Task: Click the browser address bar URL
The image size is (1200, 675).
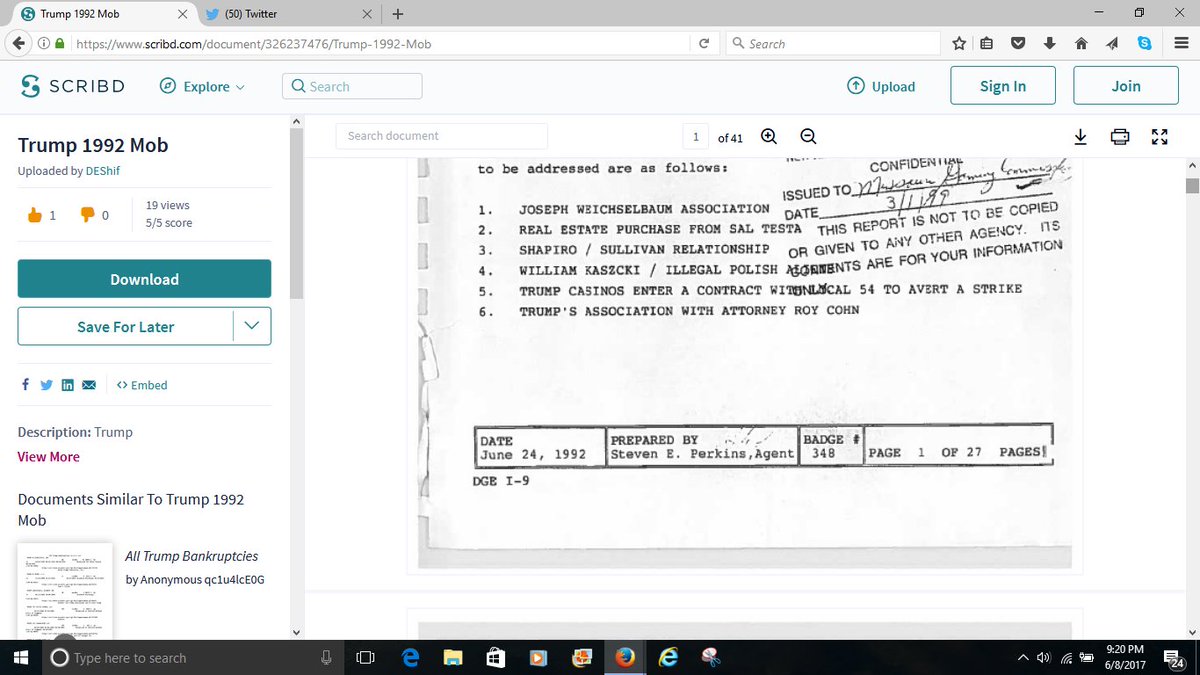Action: coord(254,44)
